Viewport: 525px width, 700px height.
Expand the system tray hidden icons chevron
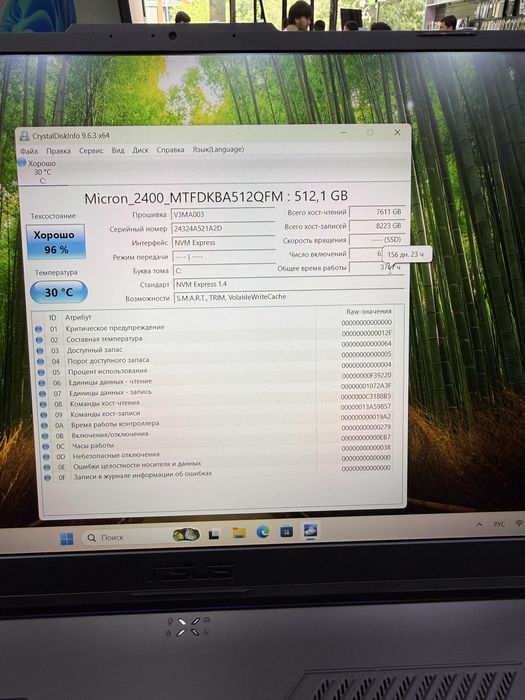coord(479,525)
